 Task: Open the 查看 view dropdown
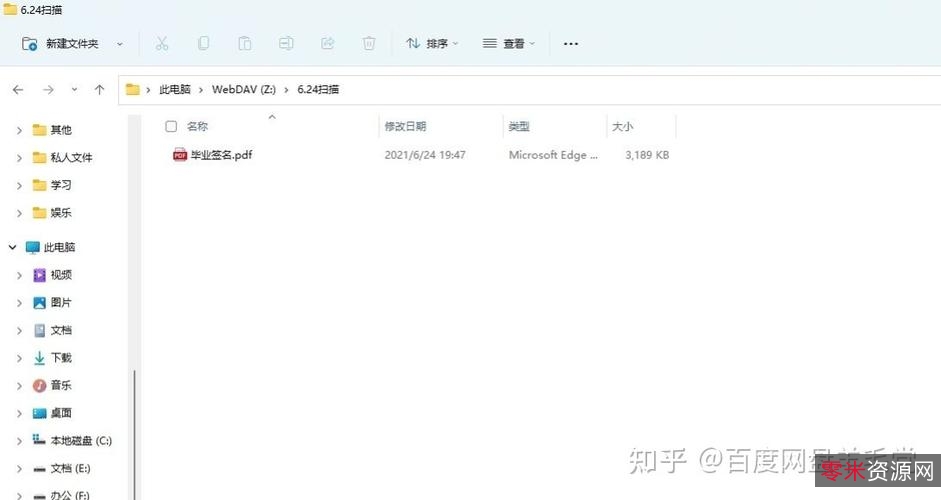508,44
